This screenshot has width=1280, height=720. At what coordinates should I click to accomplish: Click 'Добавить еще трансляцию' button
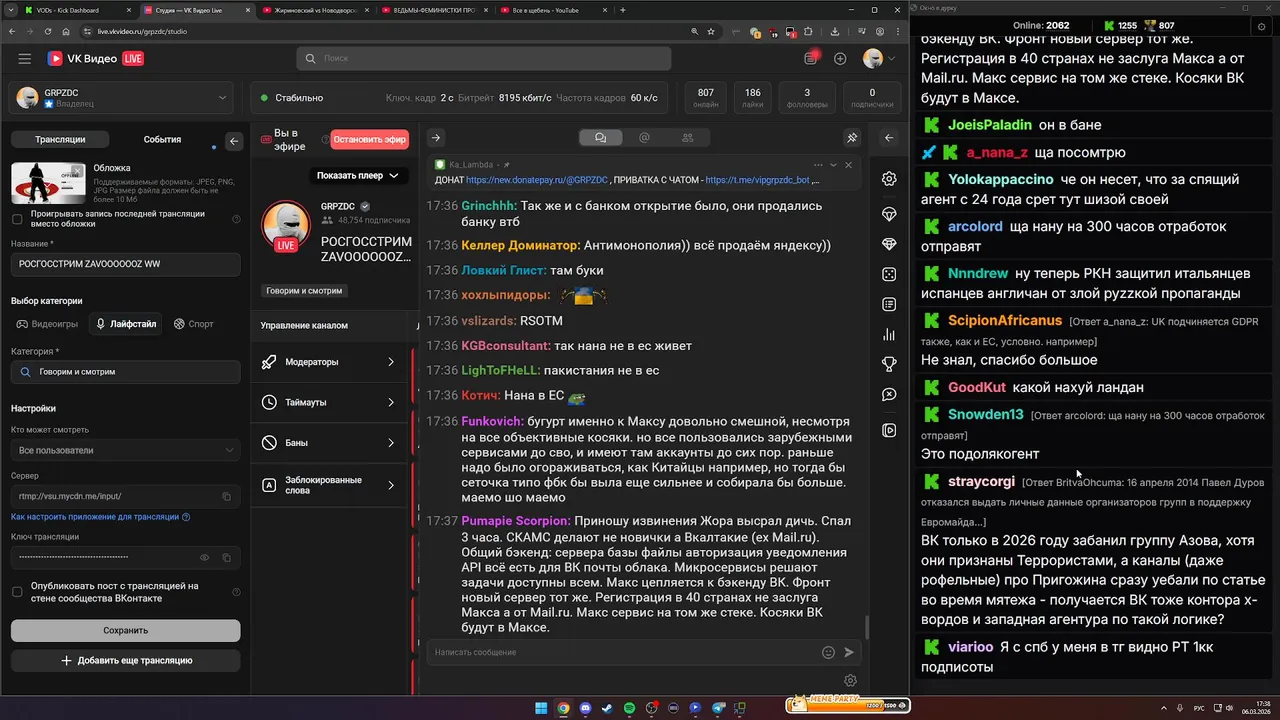pyautogui.click(x=125, y=660)
